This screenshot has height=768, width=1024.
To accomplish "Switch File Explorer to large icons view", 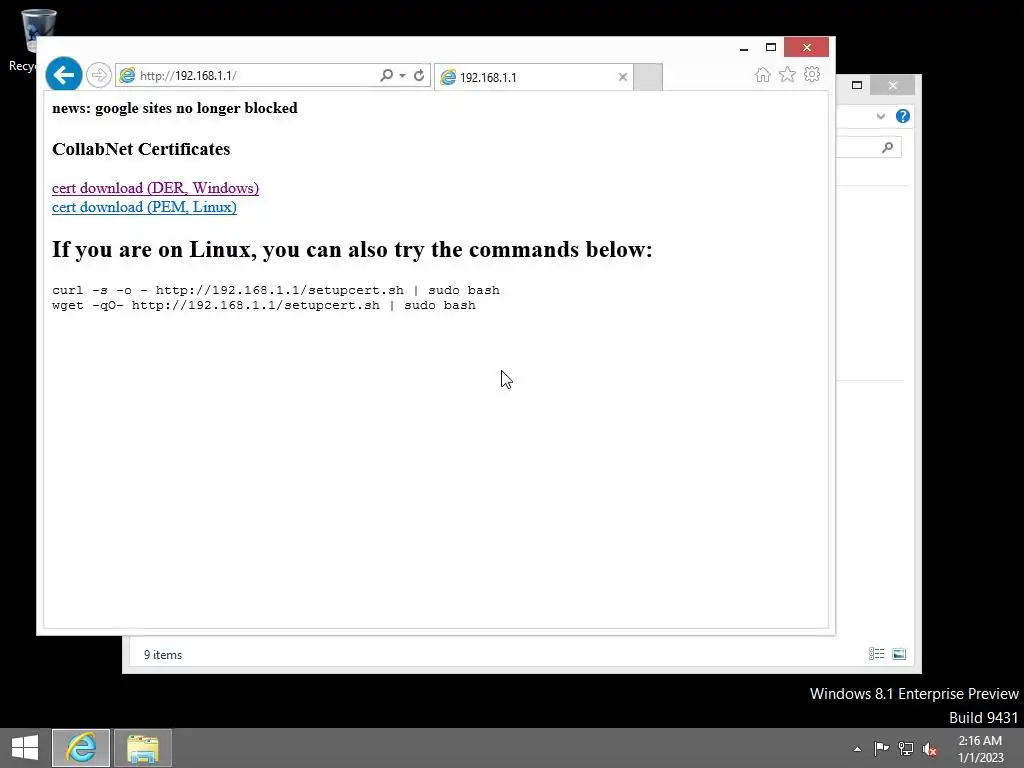I will pyautogui.click(x=899, y=654).
